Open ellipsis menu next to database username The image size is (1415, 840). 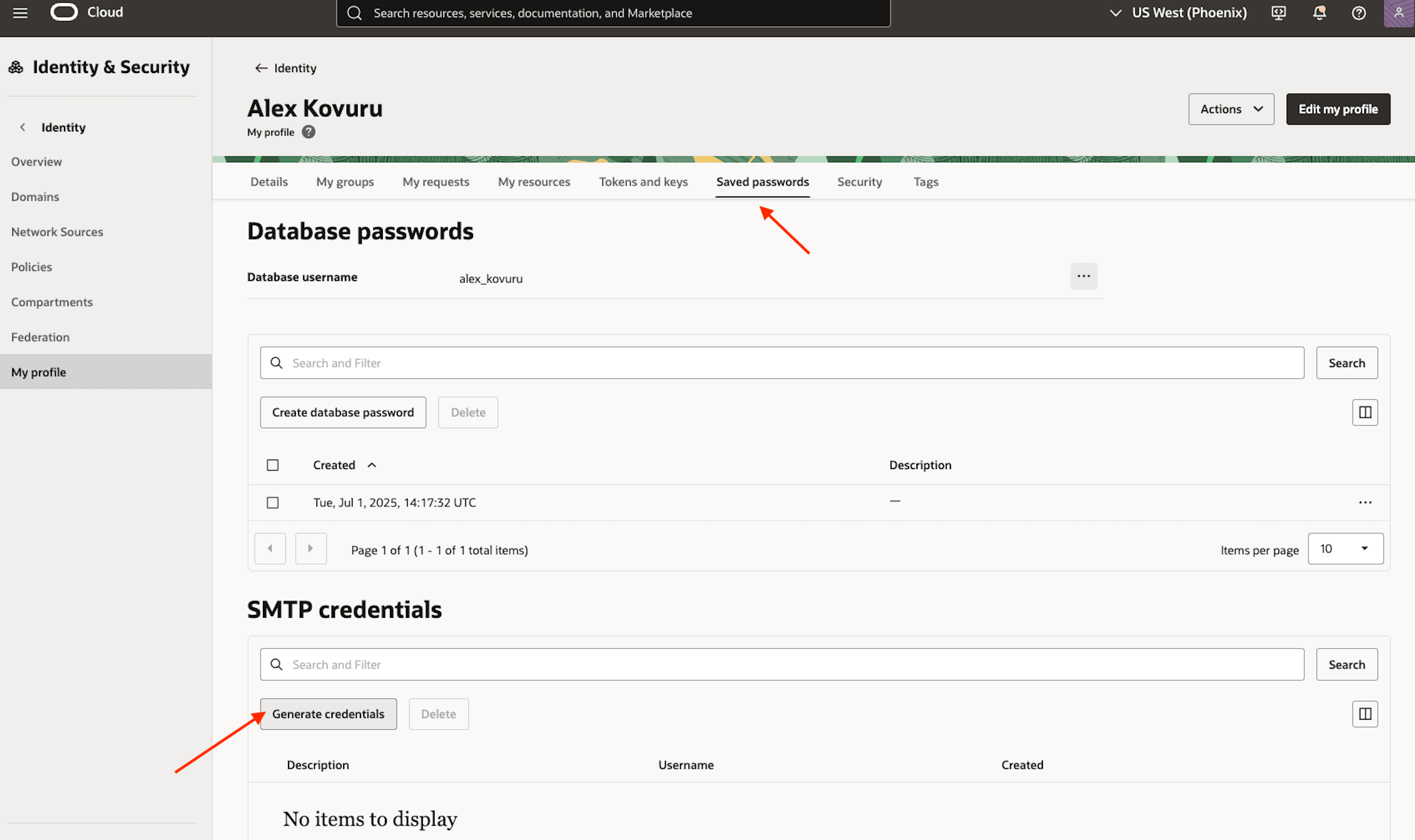coord(1084,276)
